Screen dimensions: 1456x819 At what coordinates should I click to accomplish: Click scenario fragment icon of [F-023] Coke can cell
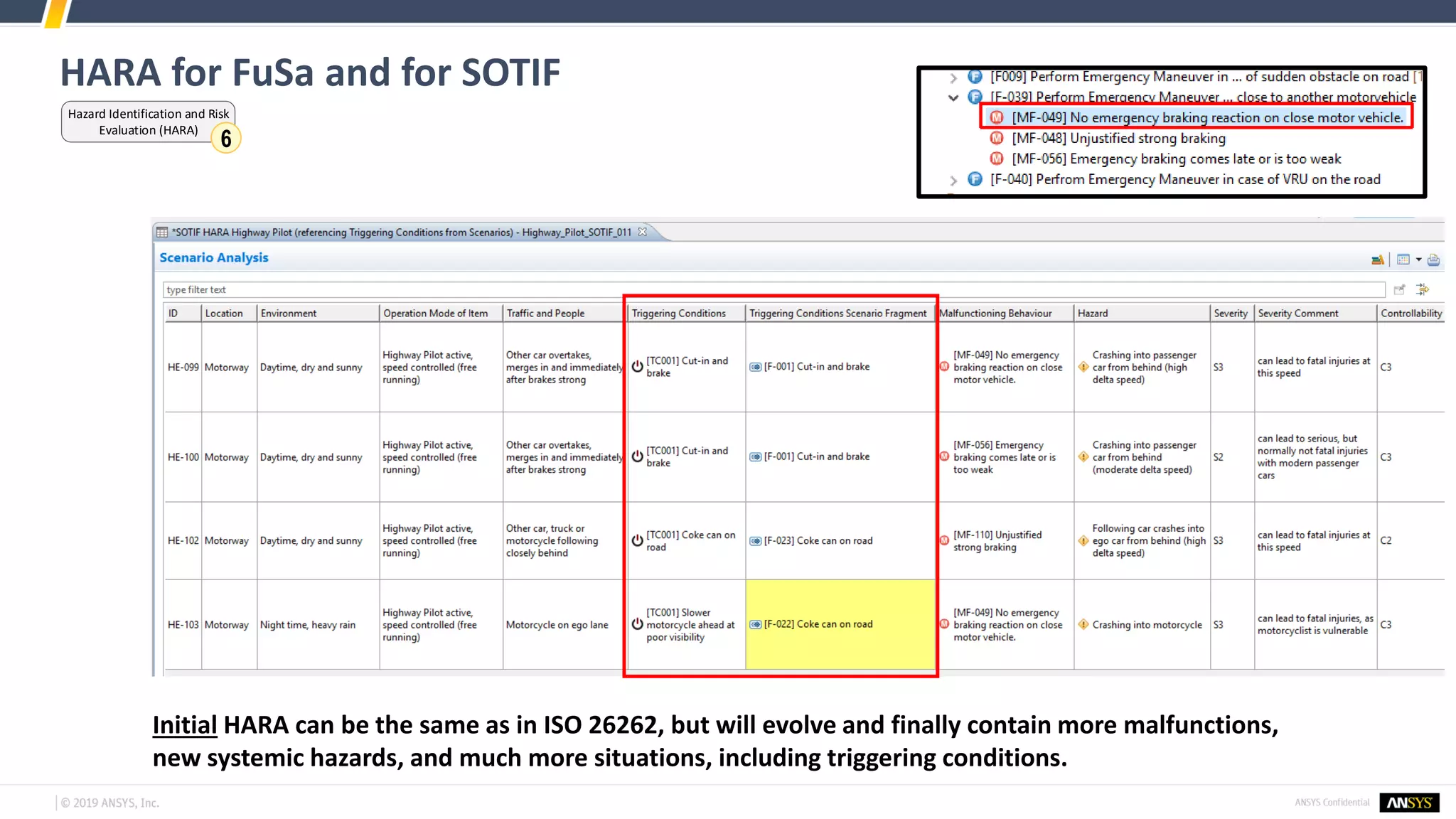755,541
